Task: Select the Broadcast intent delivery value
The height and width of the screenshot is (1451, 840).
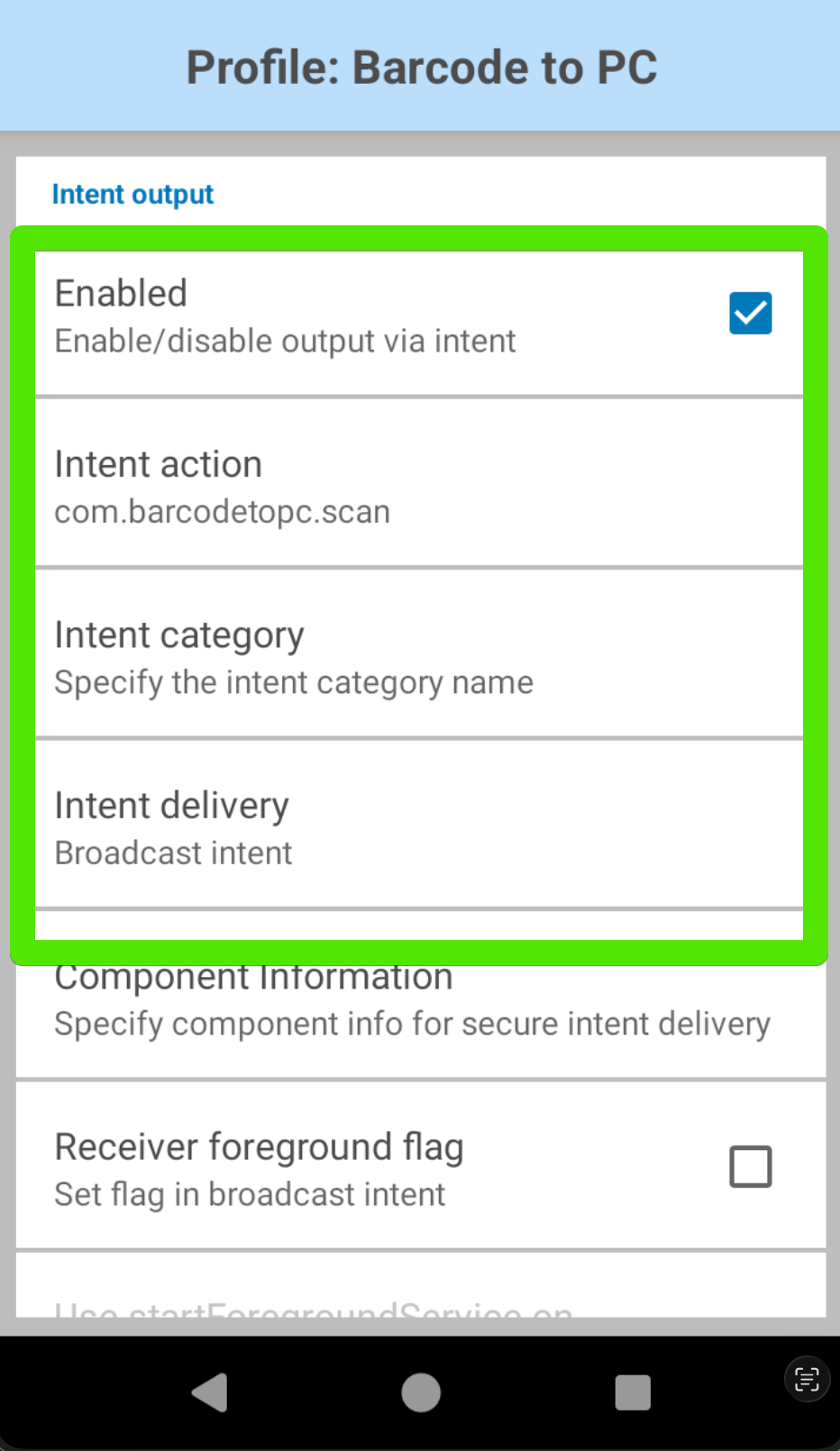Action: click(x=173, y=853)
